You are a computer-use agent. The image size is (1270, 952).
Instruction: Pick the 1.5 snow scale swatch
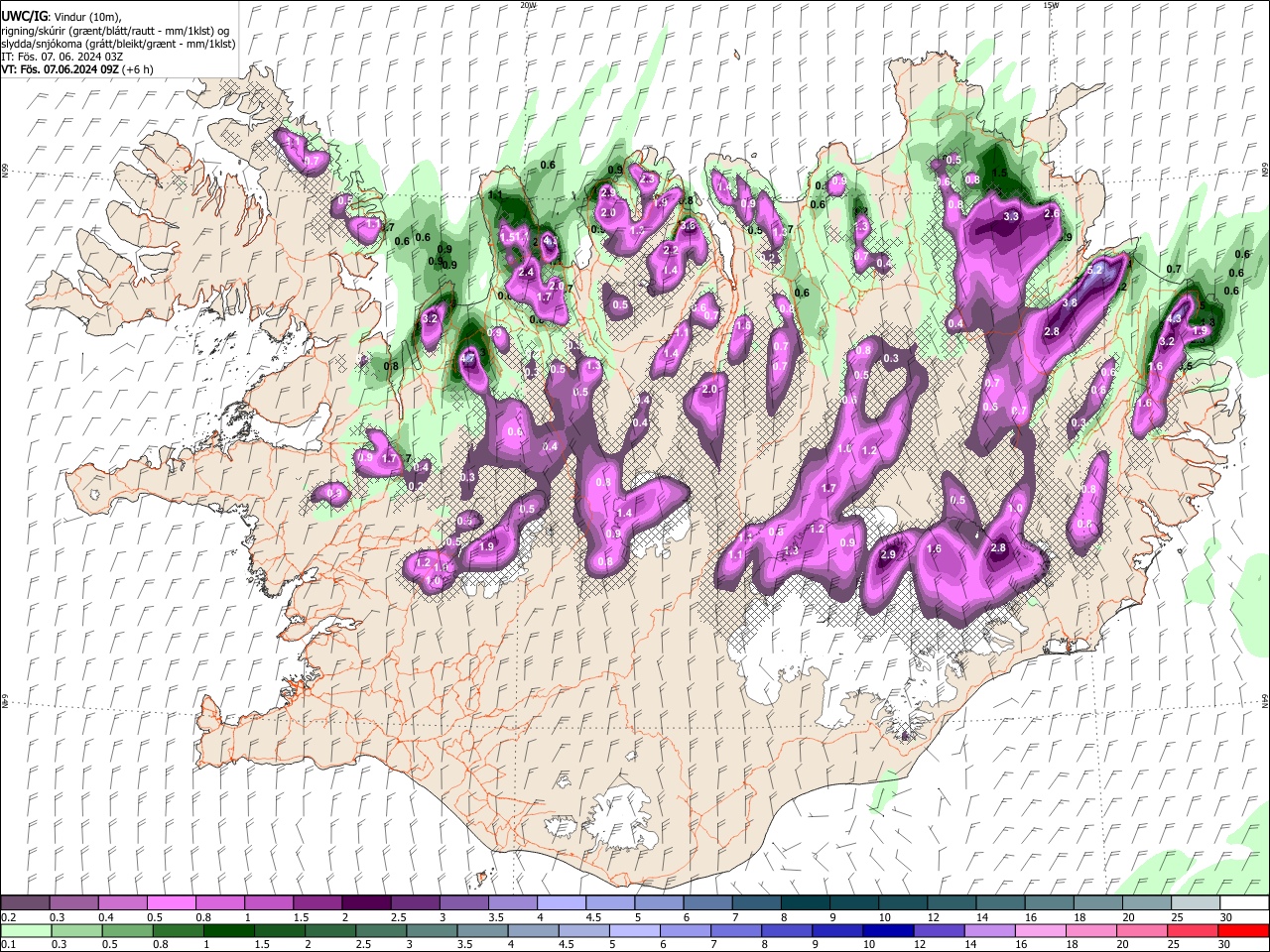coord(317,902)
